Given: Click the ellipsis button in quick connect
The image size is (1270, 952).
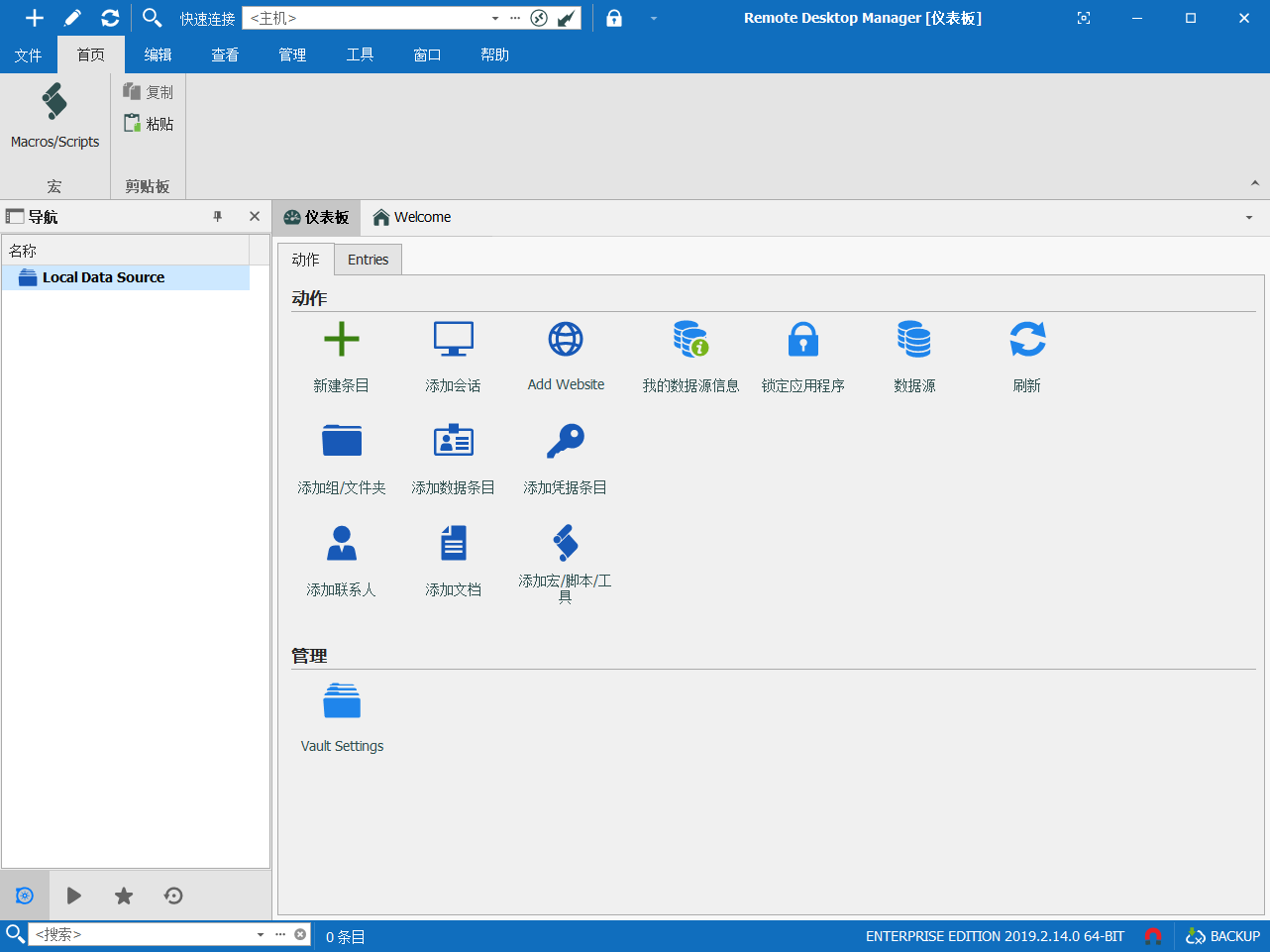Looking at the screenshot, I should [x=515, y=18].
